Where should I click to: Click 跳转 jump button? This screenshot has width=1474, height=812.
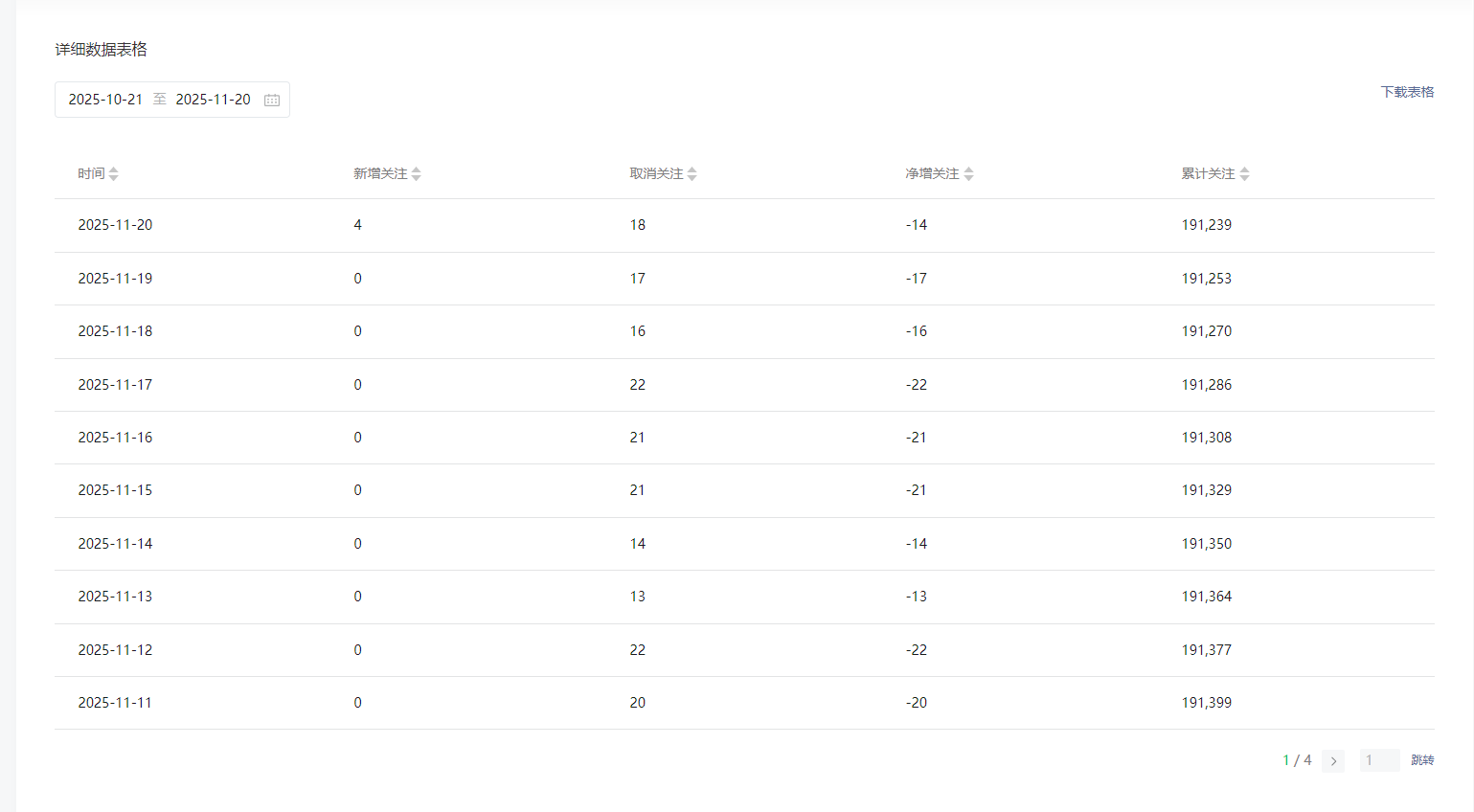click(1422, 760)
